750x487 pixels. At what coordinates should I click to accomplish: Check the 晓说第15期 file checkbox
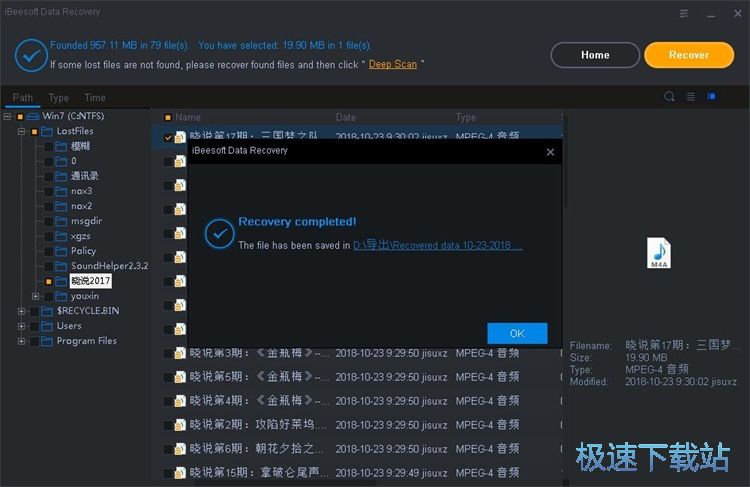point(168,473)
